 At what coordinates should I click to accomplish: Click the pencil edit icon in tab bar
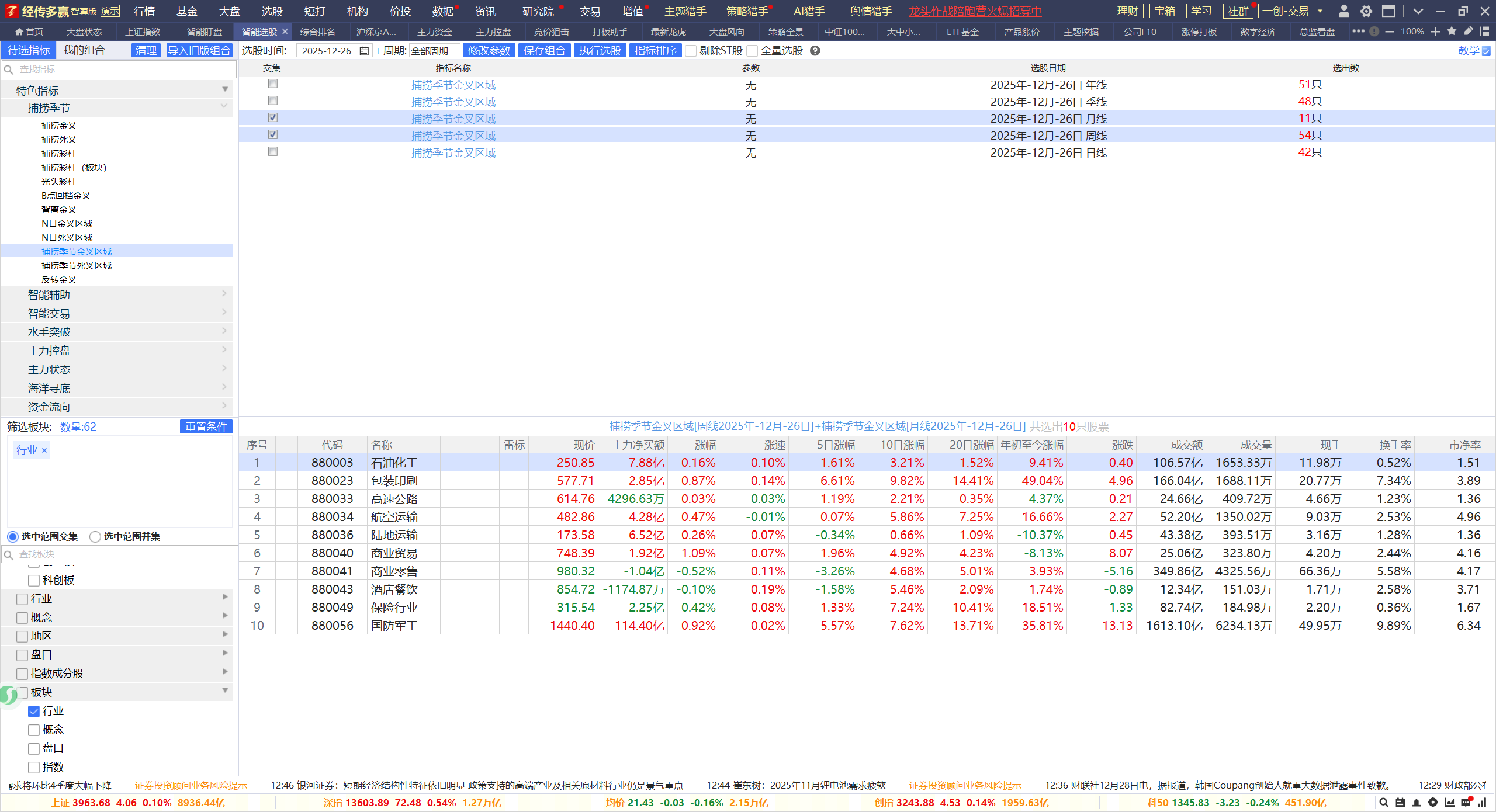tap(1469, 32)
